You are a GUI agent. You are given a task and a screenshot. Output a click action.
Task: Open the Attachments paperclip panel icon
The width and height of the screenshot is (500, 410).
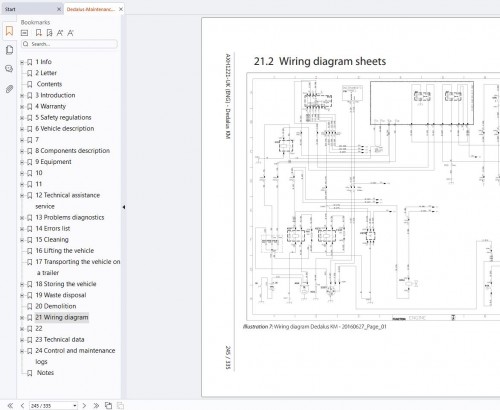(9, 89)
